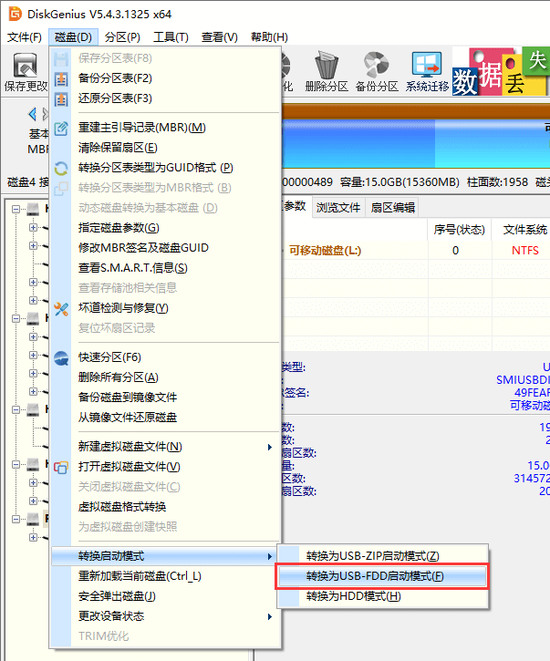Click the DiskGenius logo in title bar
Screen dimensions: 550x661
pos(15,14)
